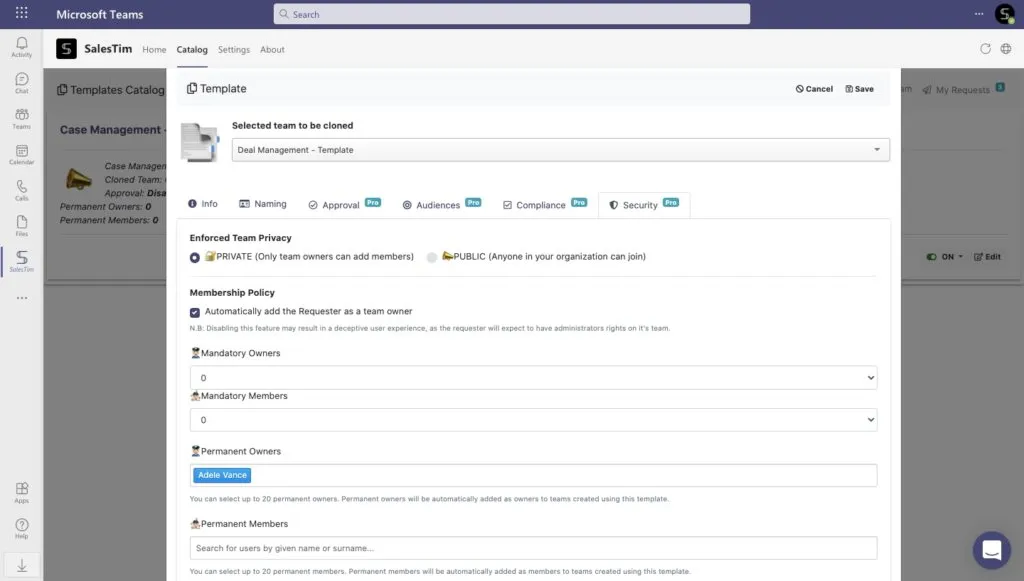The width and height of the screenshot is (1024, 581).
Task: Go to SalesTim Home page
Action: (x=154, y=50)
